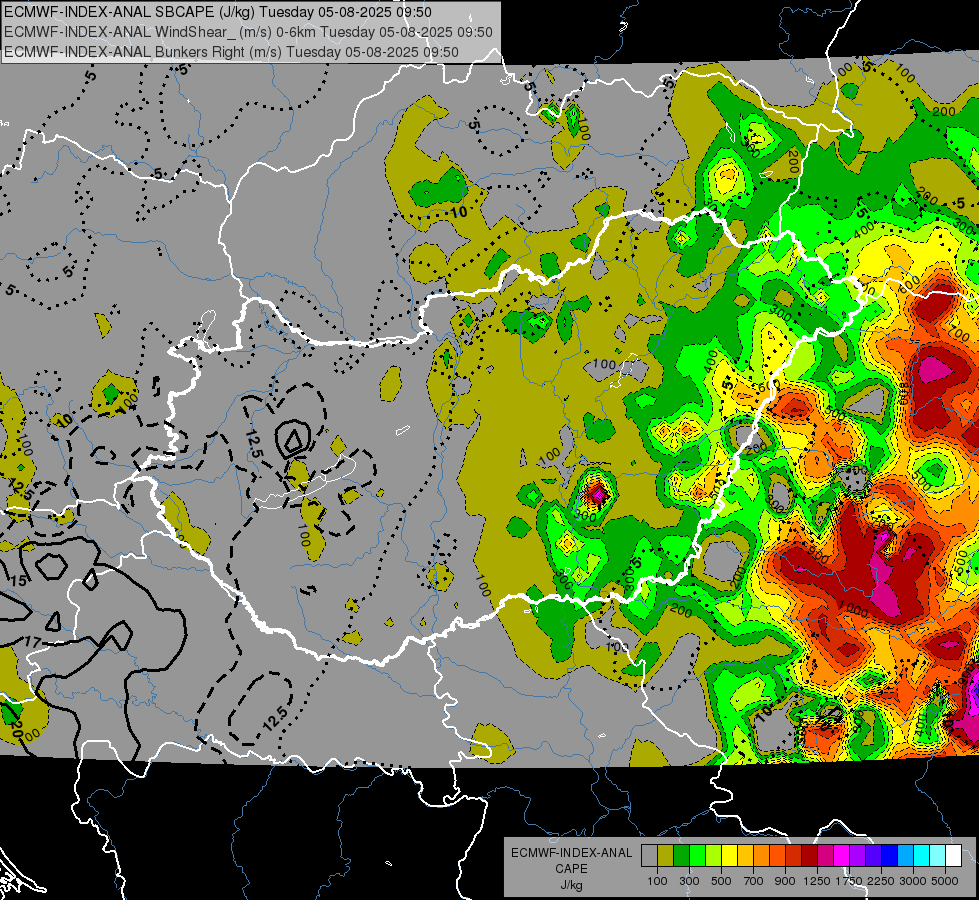Screen dimensions: 979x900
Task: Click the pink-magenta swatch after 1250
Action: point(825,855)
